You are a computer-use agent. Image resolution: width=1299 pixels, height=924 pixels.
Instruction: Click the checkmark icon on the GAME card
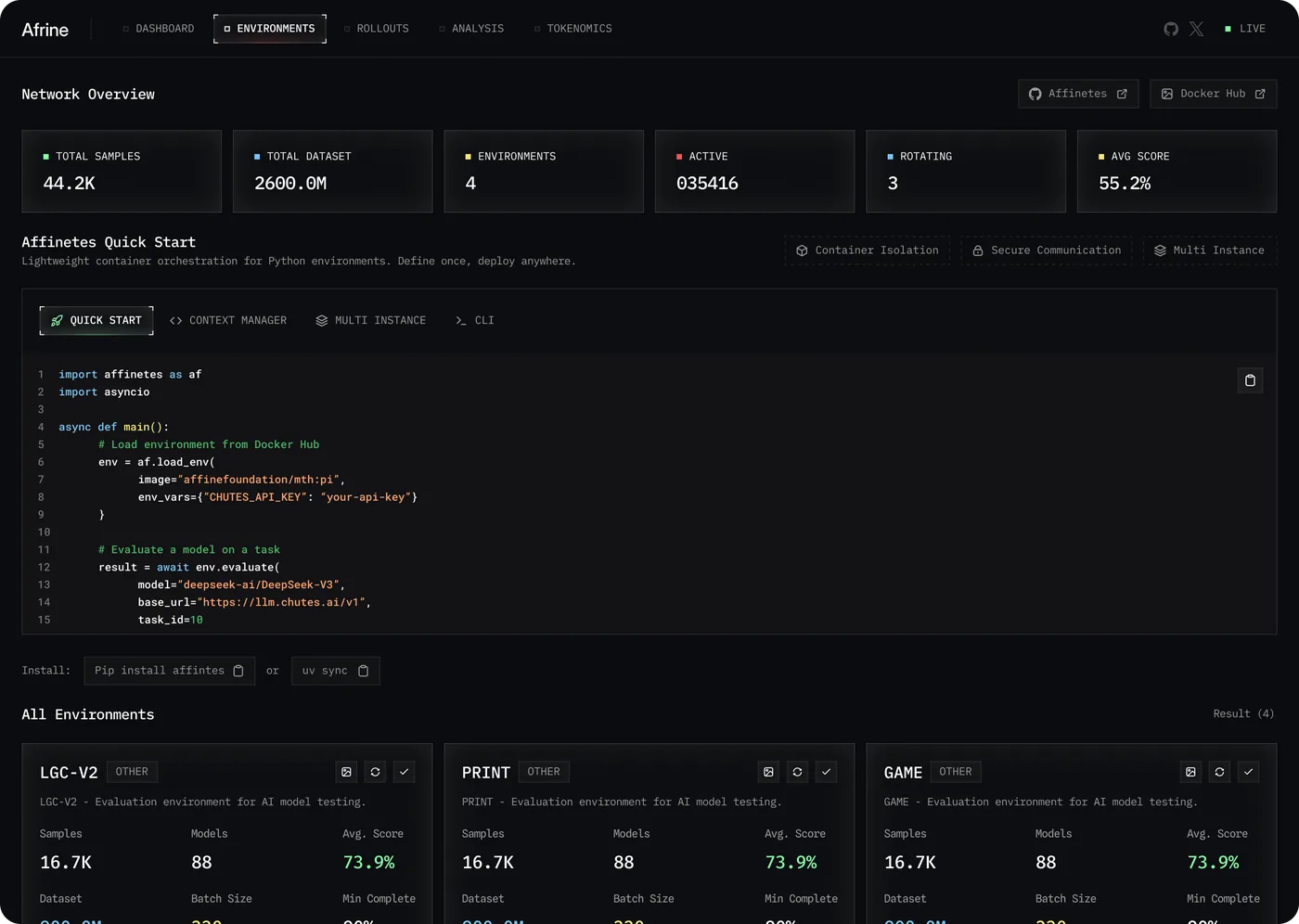(x=1248, y=772)
